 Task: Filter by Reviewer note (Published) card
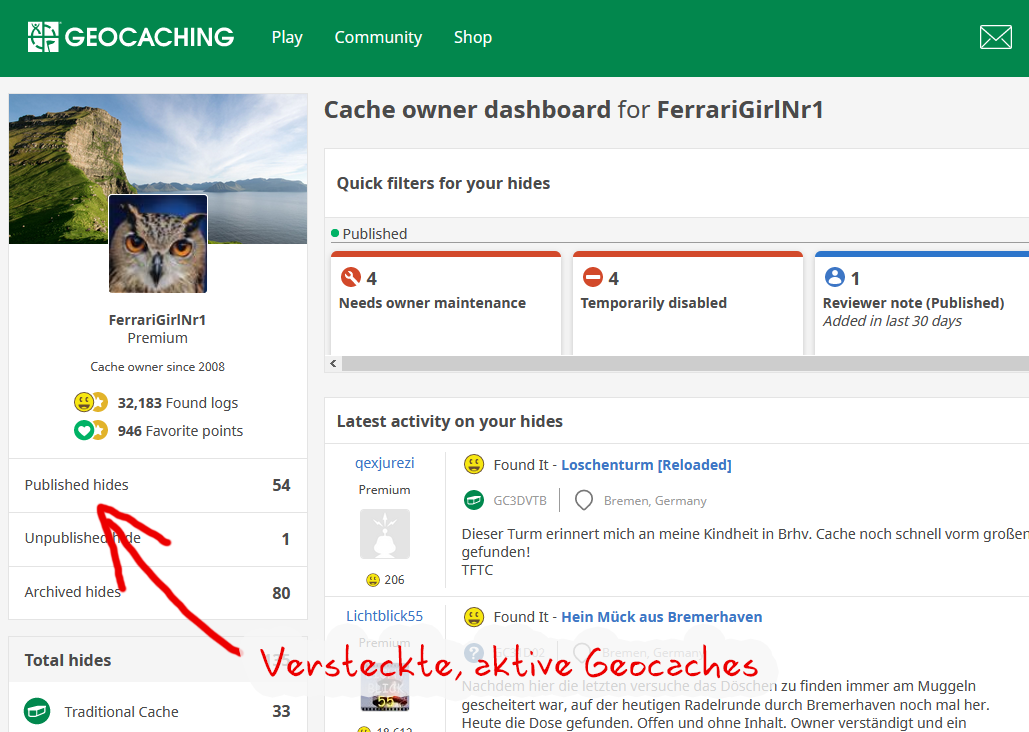tap(921, 303)
